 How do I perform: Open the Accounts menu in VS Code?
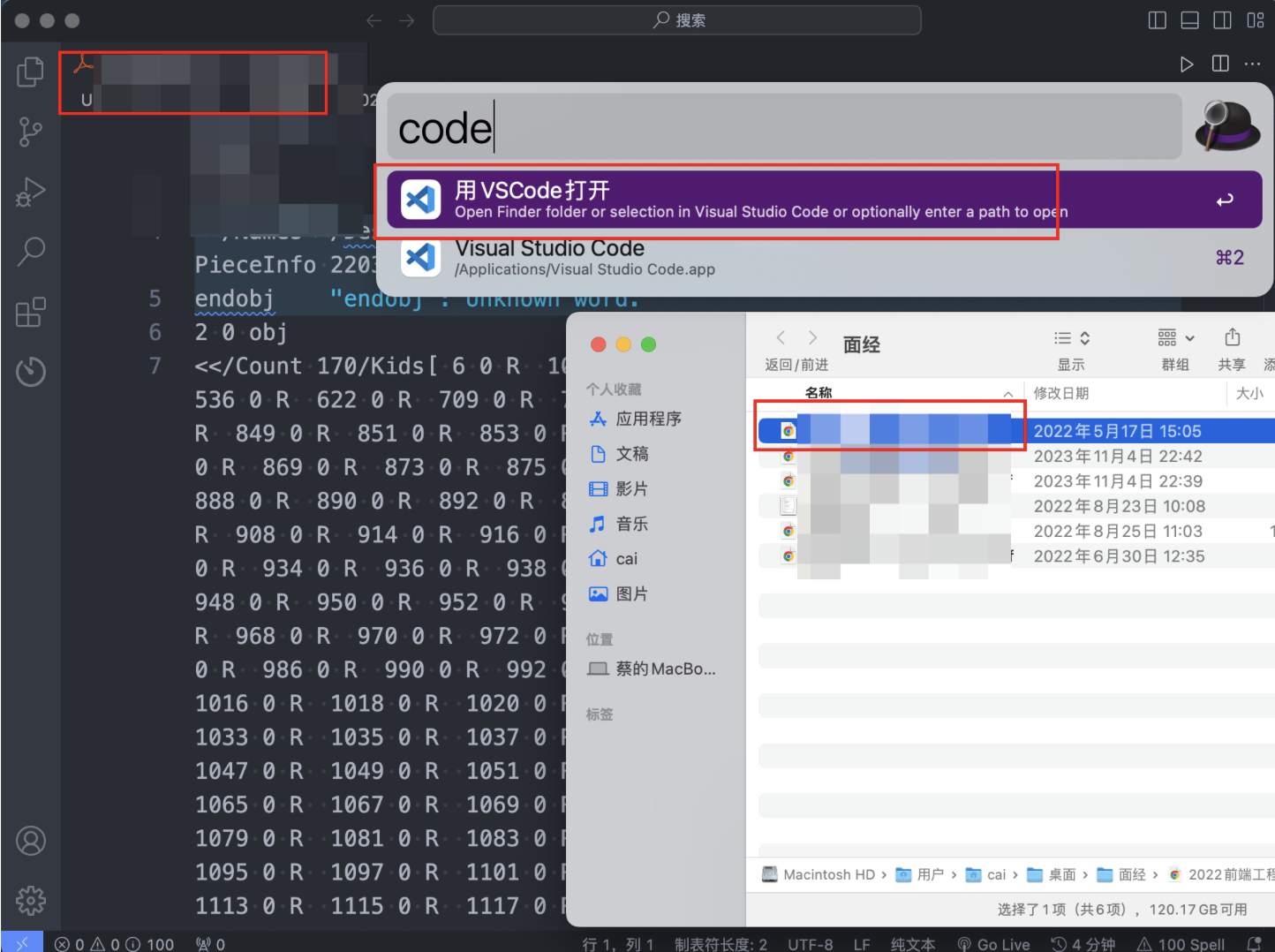tap(31, 841)
